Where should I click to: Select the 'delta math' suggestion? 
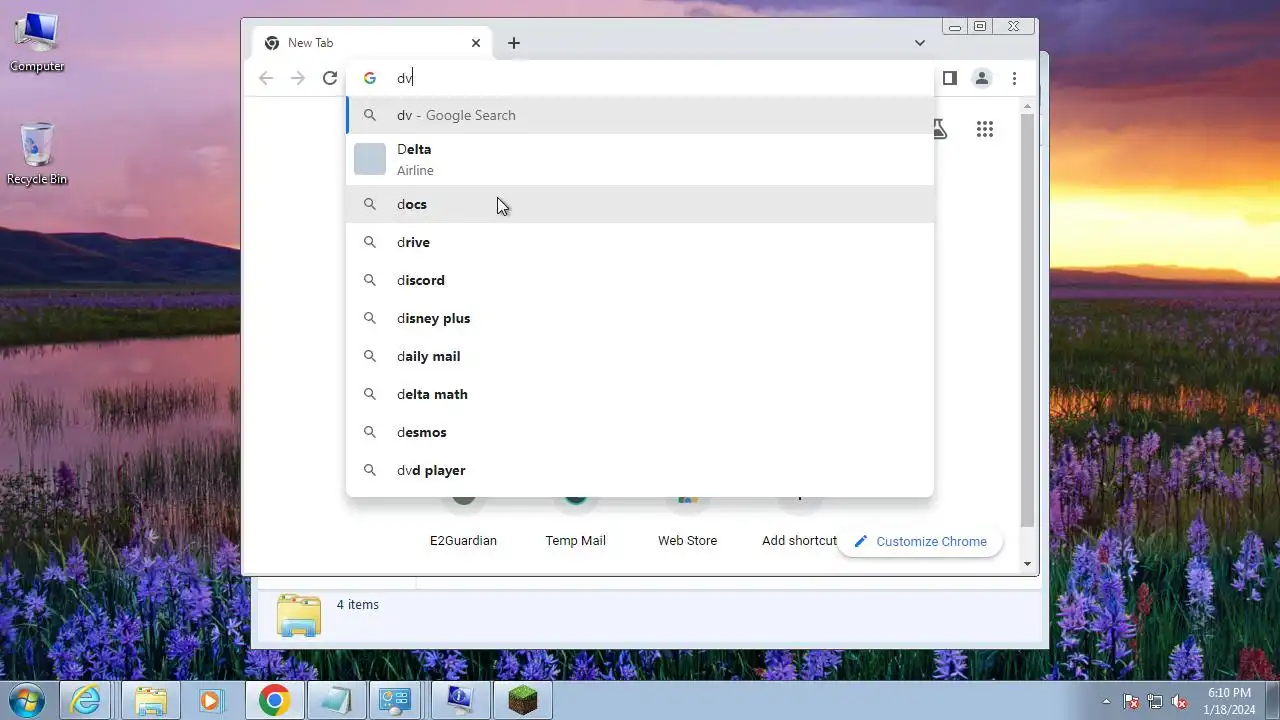click(640, 394)
